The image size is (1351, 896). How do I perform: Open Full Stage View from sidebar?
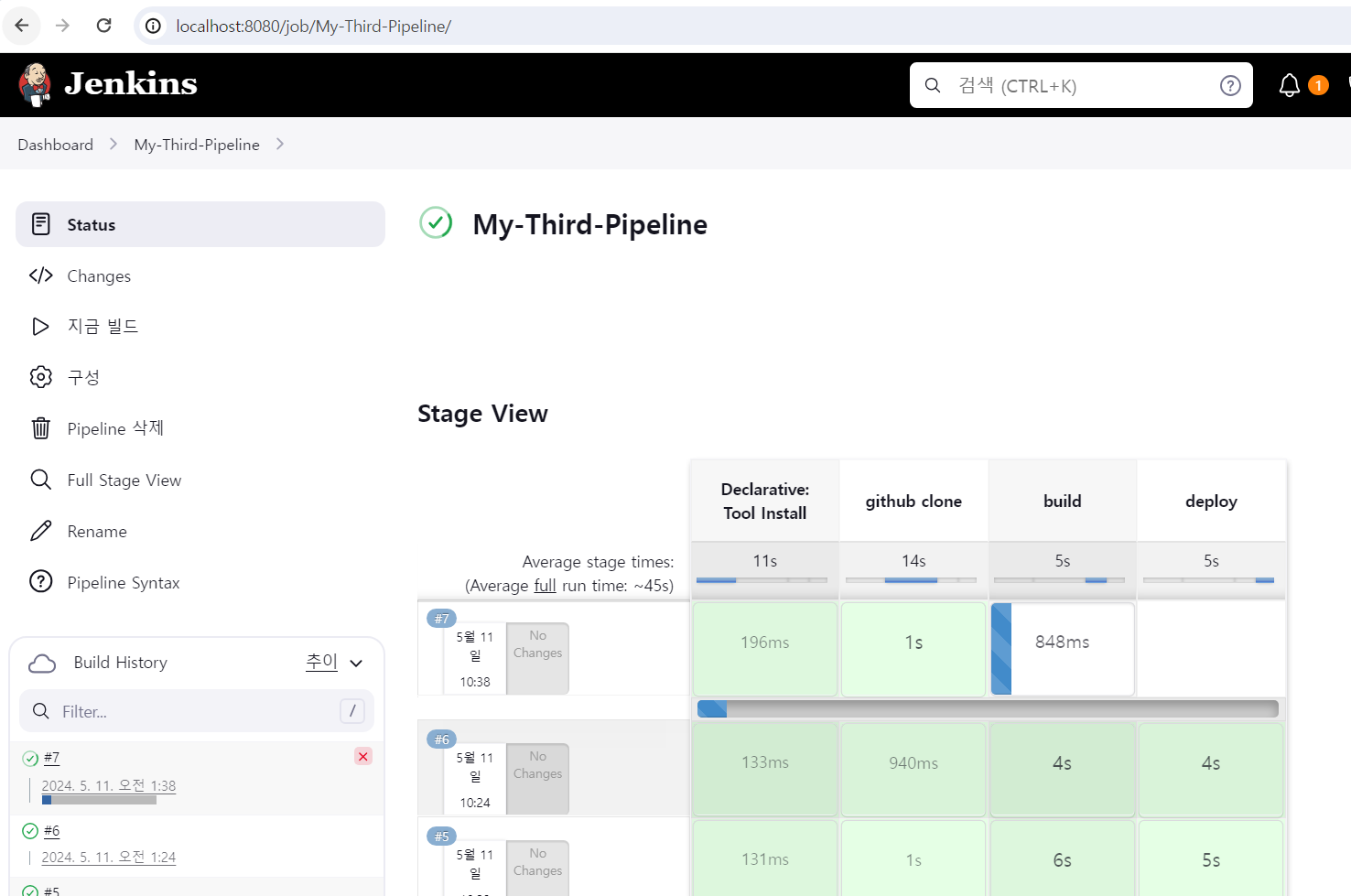pos(124,480)
